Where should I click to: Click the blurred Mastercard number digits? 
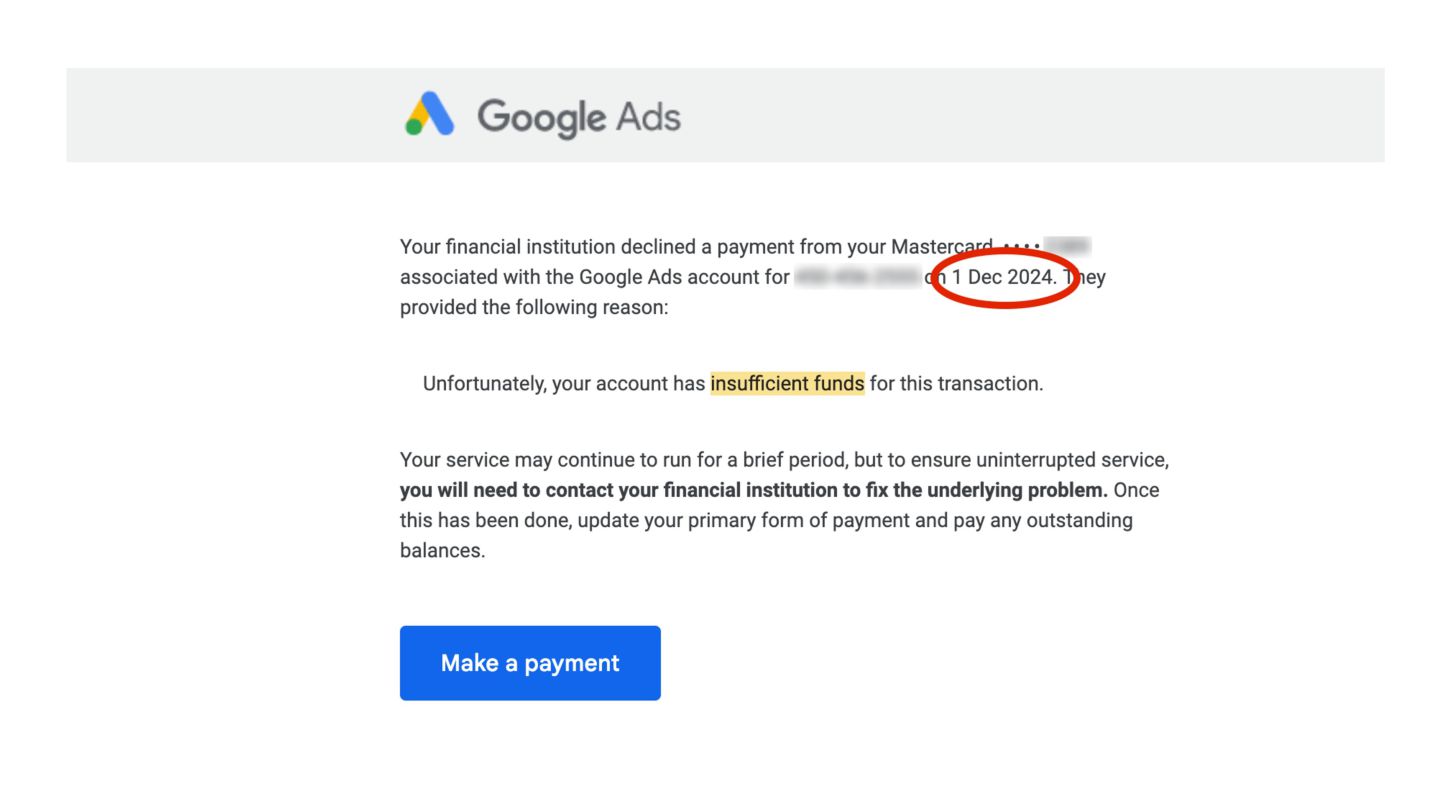click(1066, 246)
